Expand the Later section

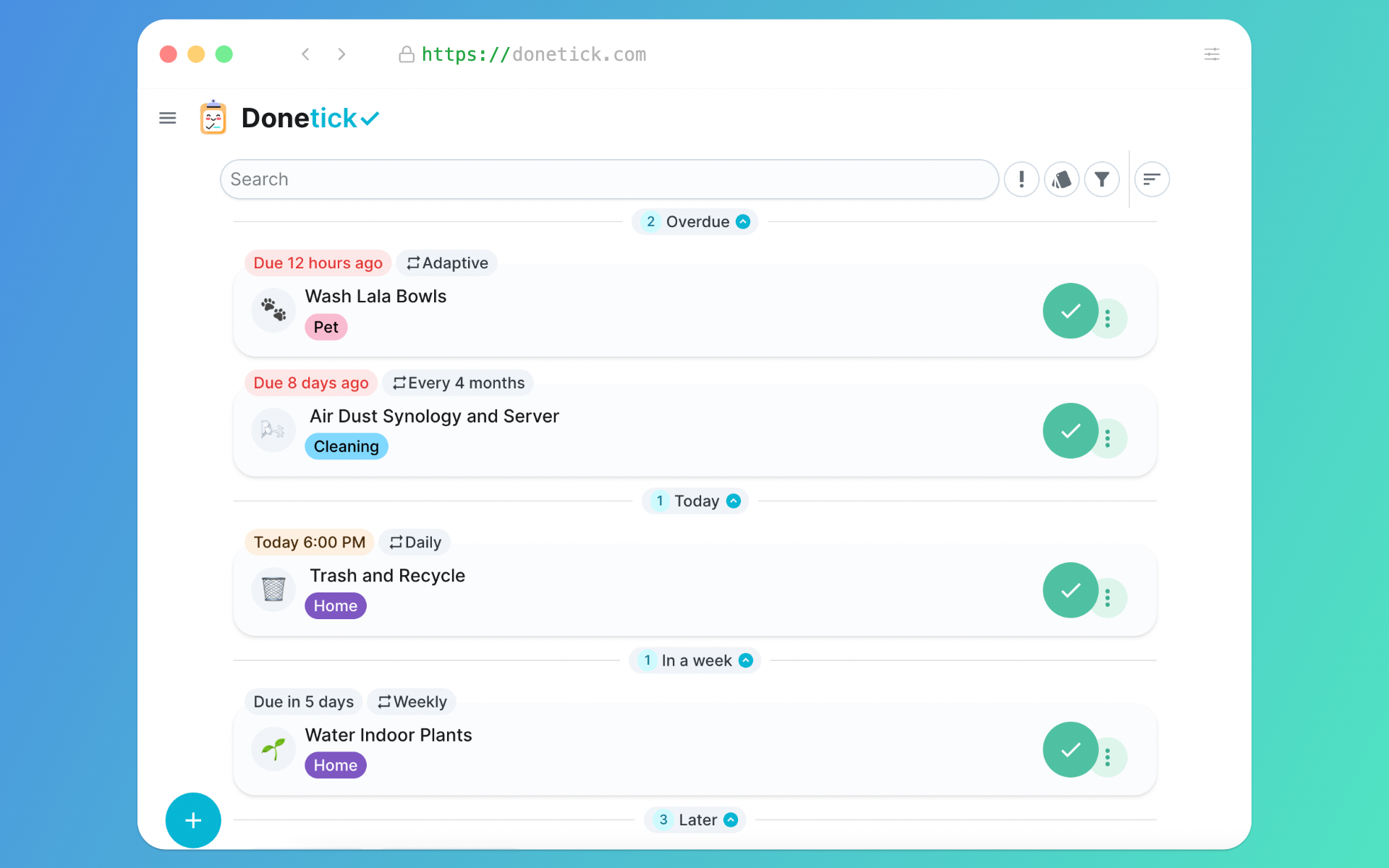tap(731, 820)
